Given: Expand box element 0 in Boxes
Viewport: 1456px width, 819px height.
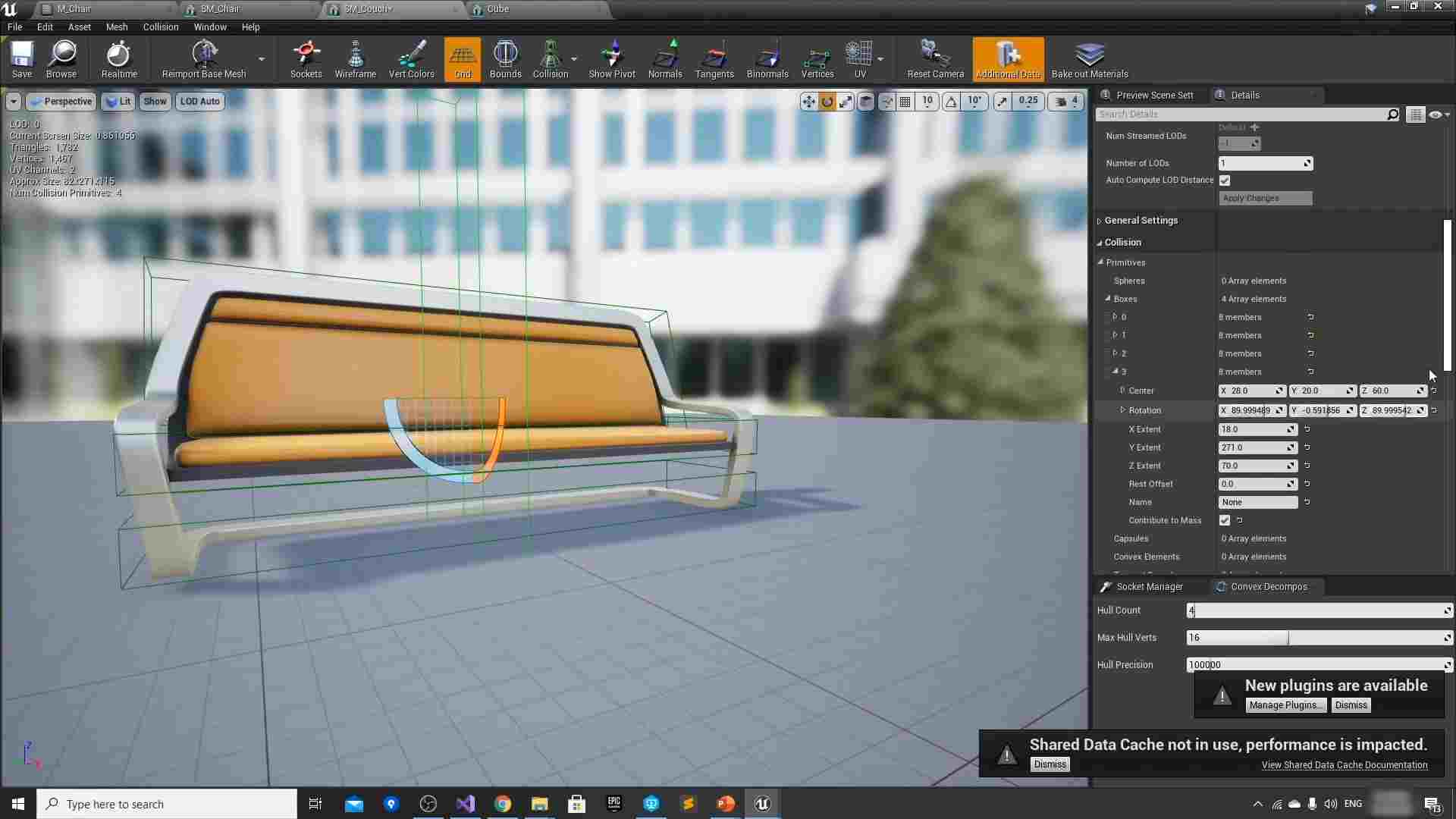Looking at the screenshot, I should tap(1115, 317).
